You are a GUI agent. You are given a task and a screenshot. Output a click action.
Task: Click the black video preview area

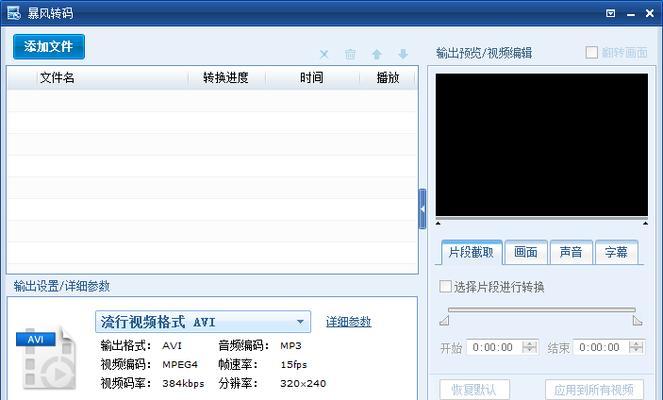coord(542,145)
